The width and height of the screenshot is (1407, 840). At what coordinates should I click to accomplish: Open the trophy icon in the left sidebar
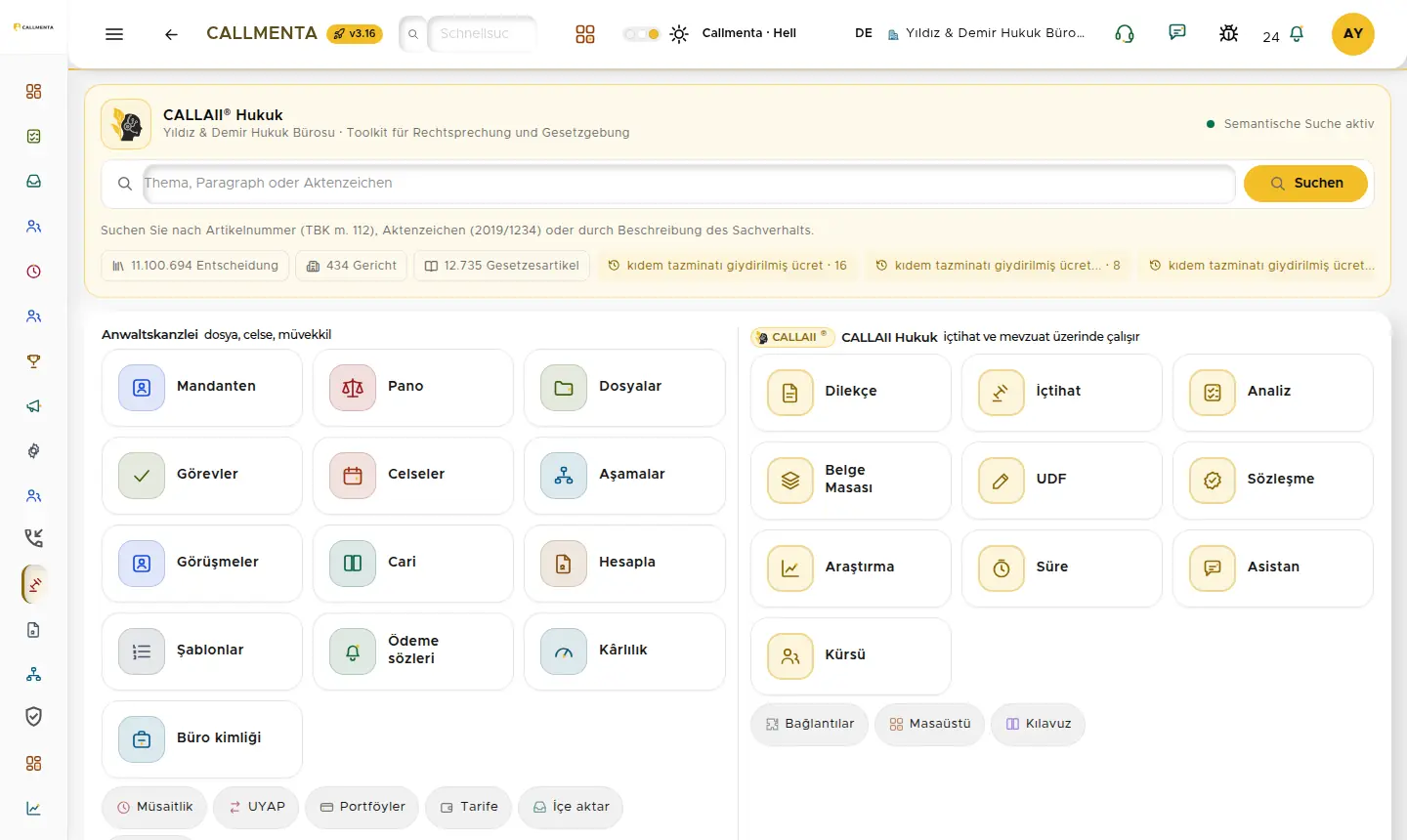pyautogui.click(x=34, y=361)
